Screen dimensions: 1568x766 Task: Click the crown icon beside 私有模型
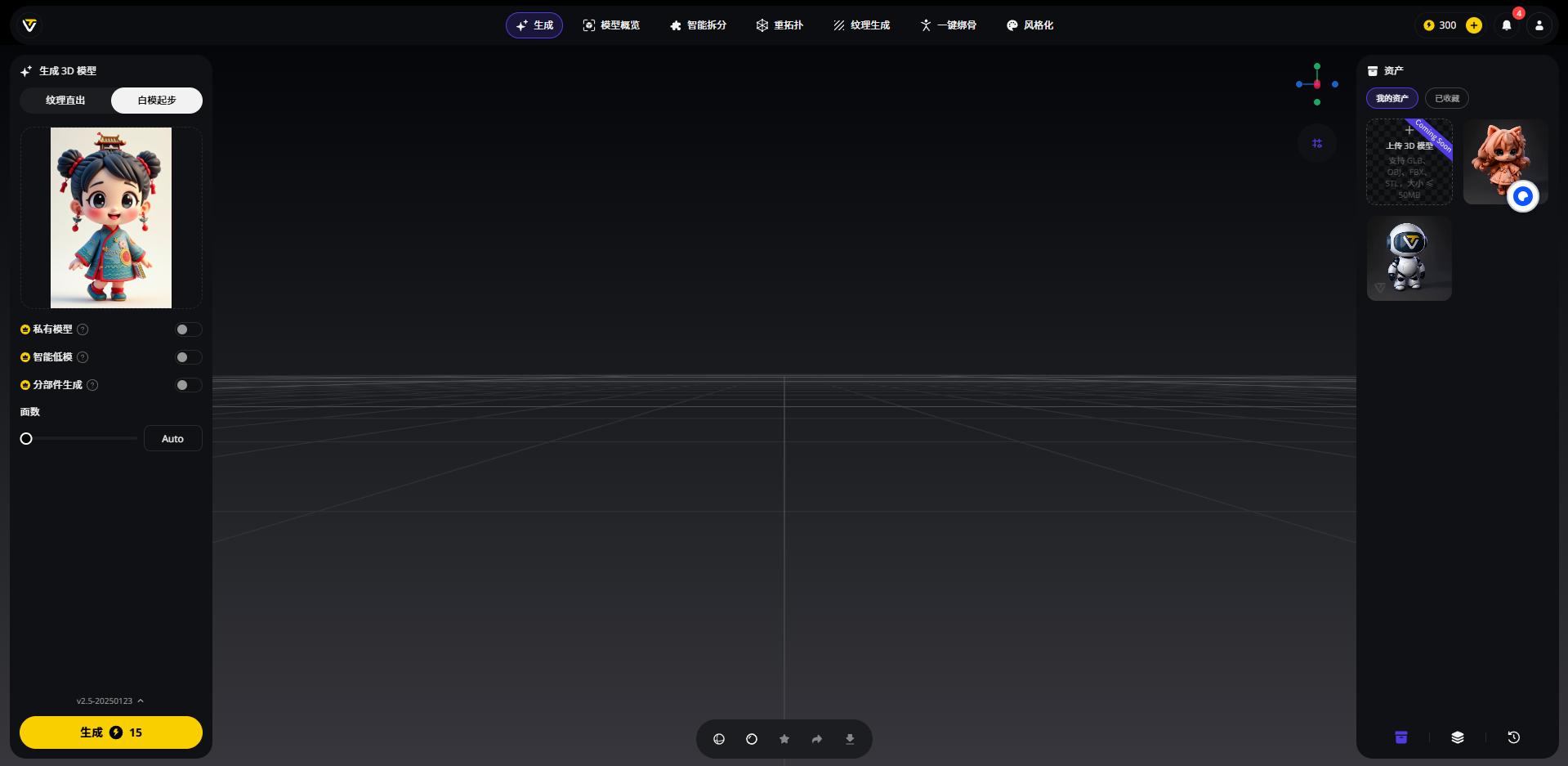tap(25, 329)
